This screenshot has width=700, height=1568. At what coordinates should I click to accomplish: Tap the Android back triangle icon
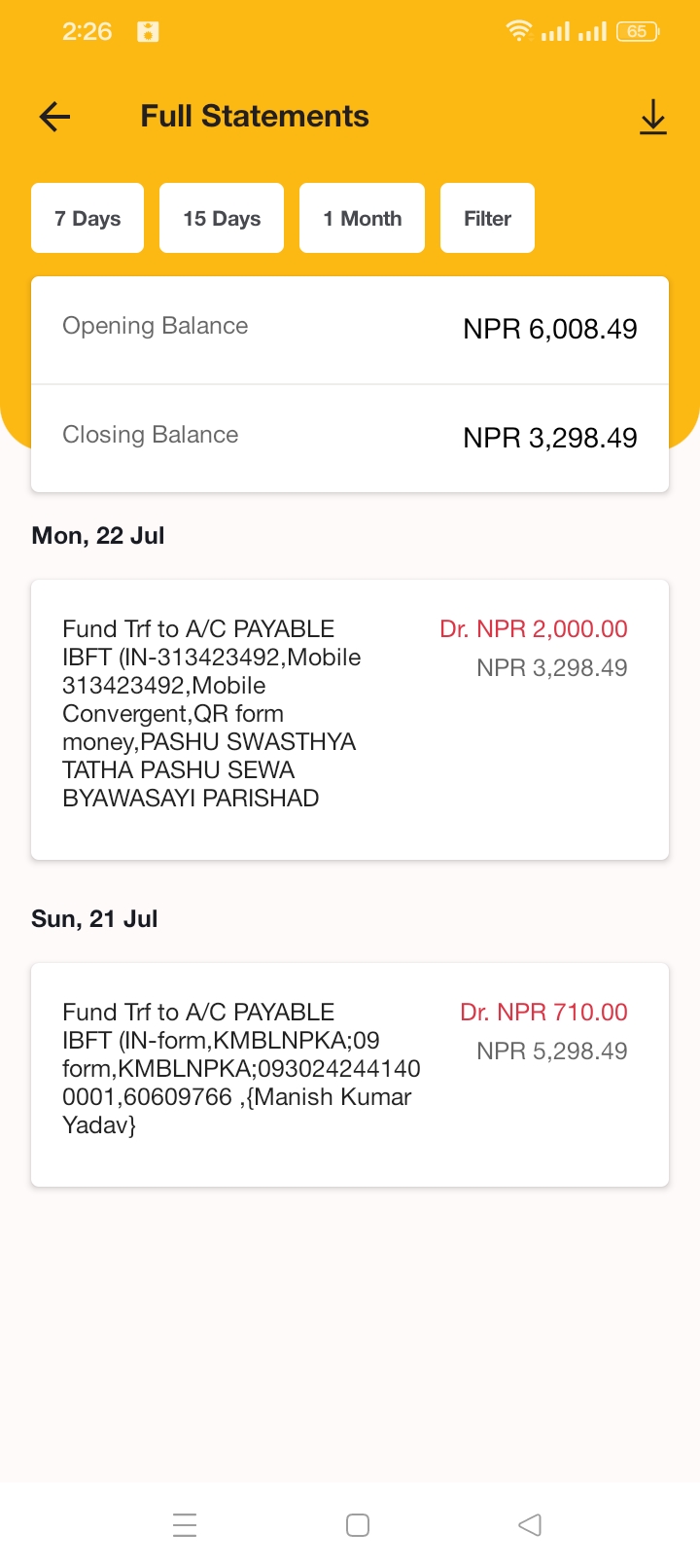(530, 1524)
